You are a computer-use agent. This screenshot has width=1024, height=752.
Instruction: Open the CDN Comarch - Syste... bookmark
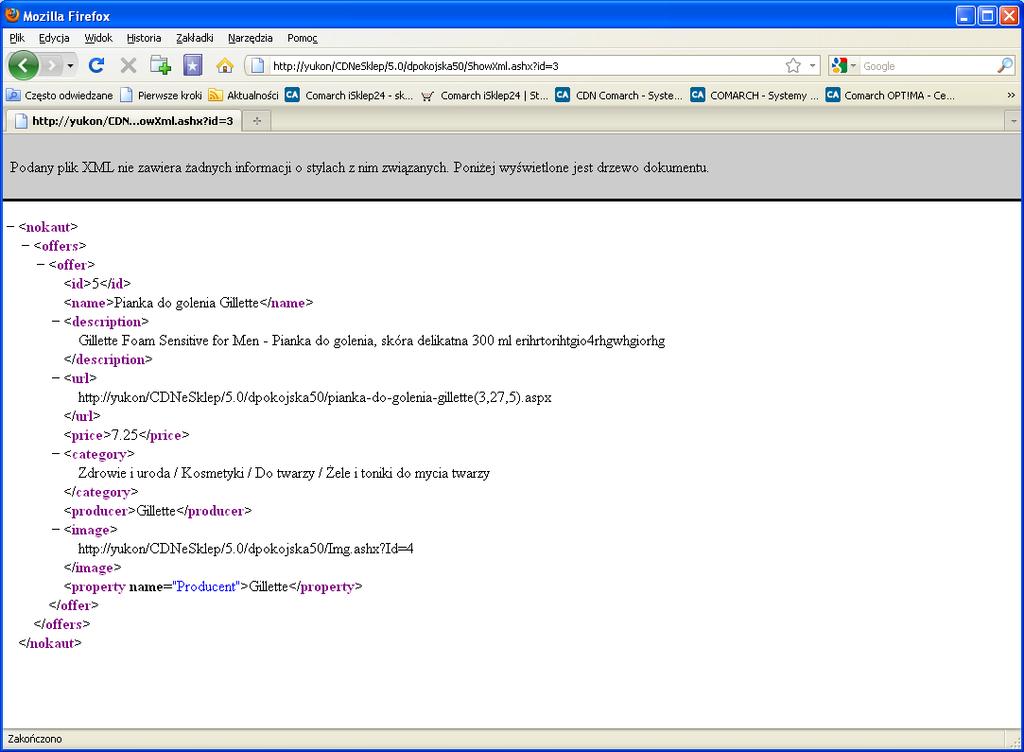point(619,95)
